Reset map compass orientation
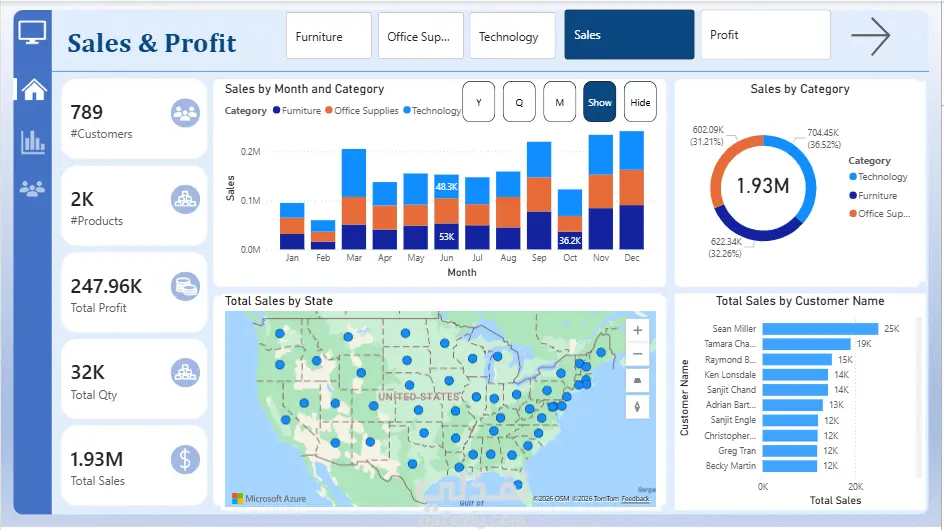The width and height of the screenshot is (944, 530). click(x=638, y=407)
